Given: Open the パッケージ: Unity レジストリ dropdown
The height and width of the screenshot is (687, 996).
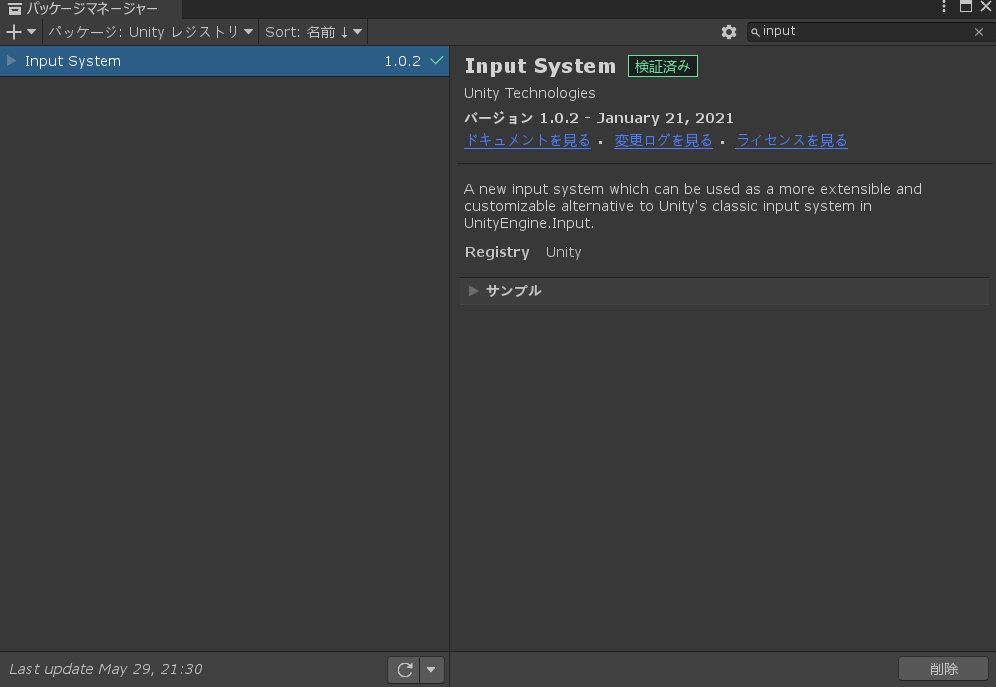Looking at the screenshot, I should click(151, 32).
